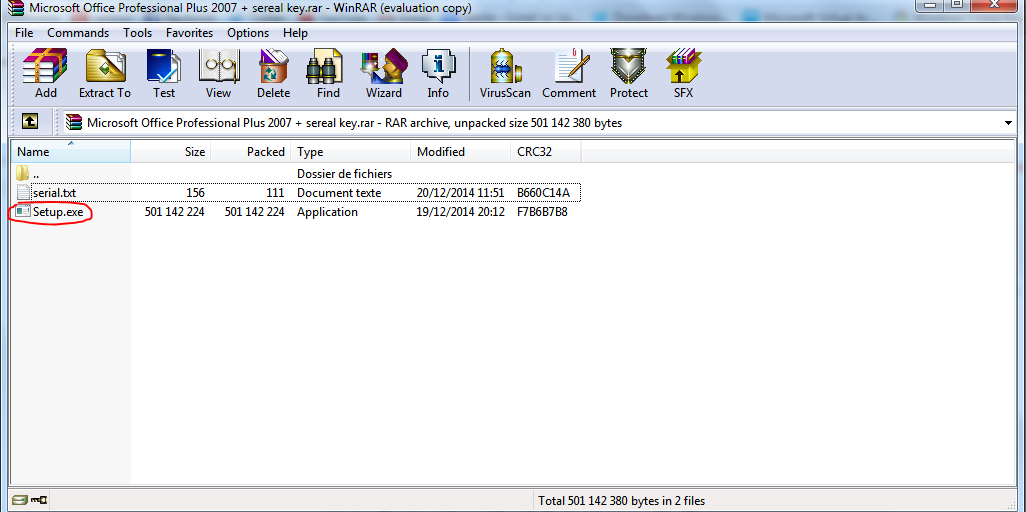Click the Setup.exe application icon
This screenshot has width=1026, height=512.
[x=24, y=211]
